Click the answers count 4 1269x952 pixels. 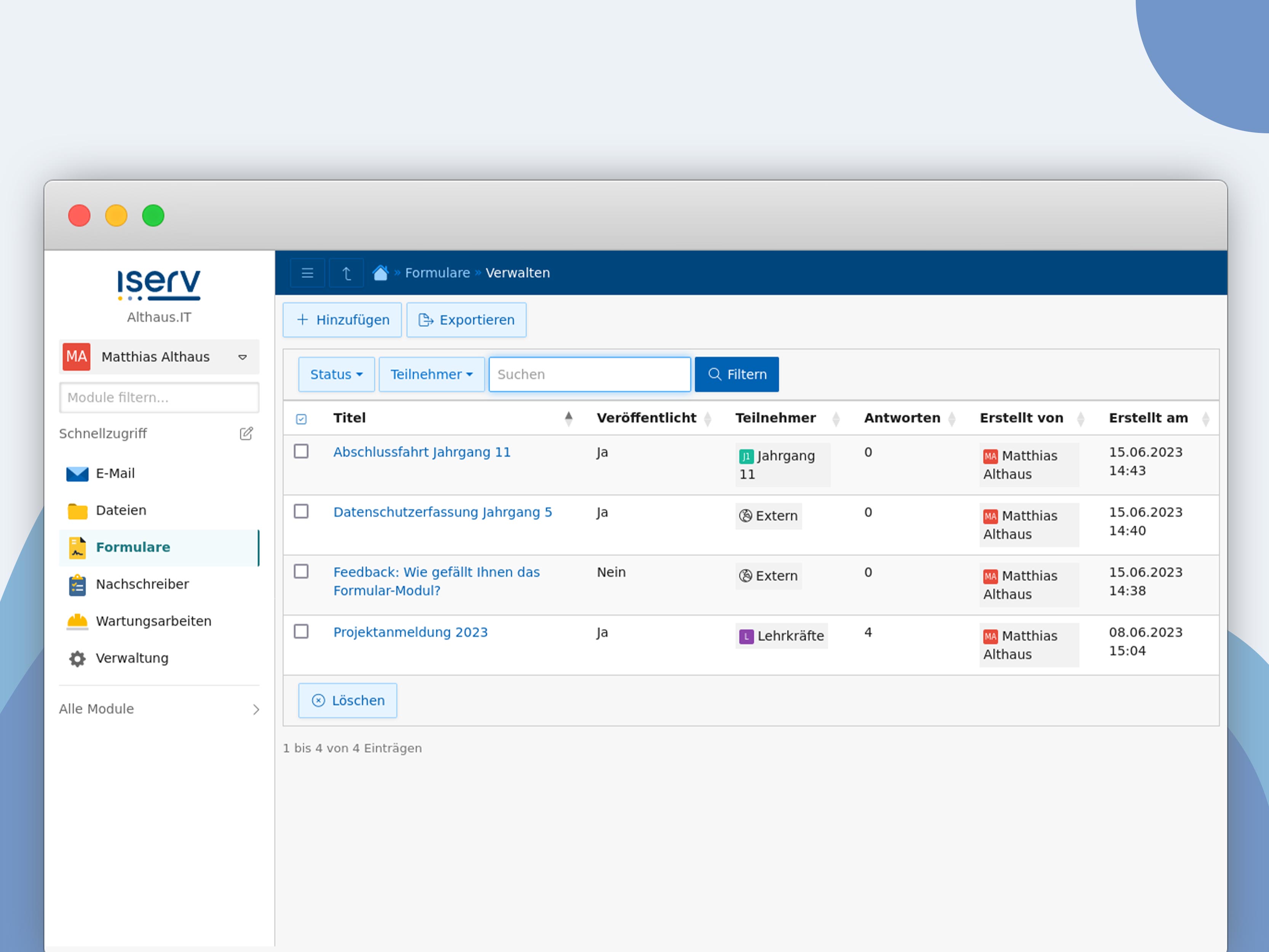pyautogui.click(x=868, y=633)
